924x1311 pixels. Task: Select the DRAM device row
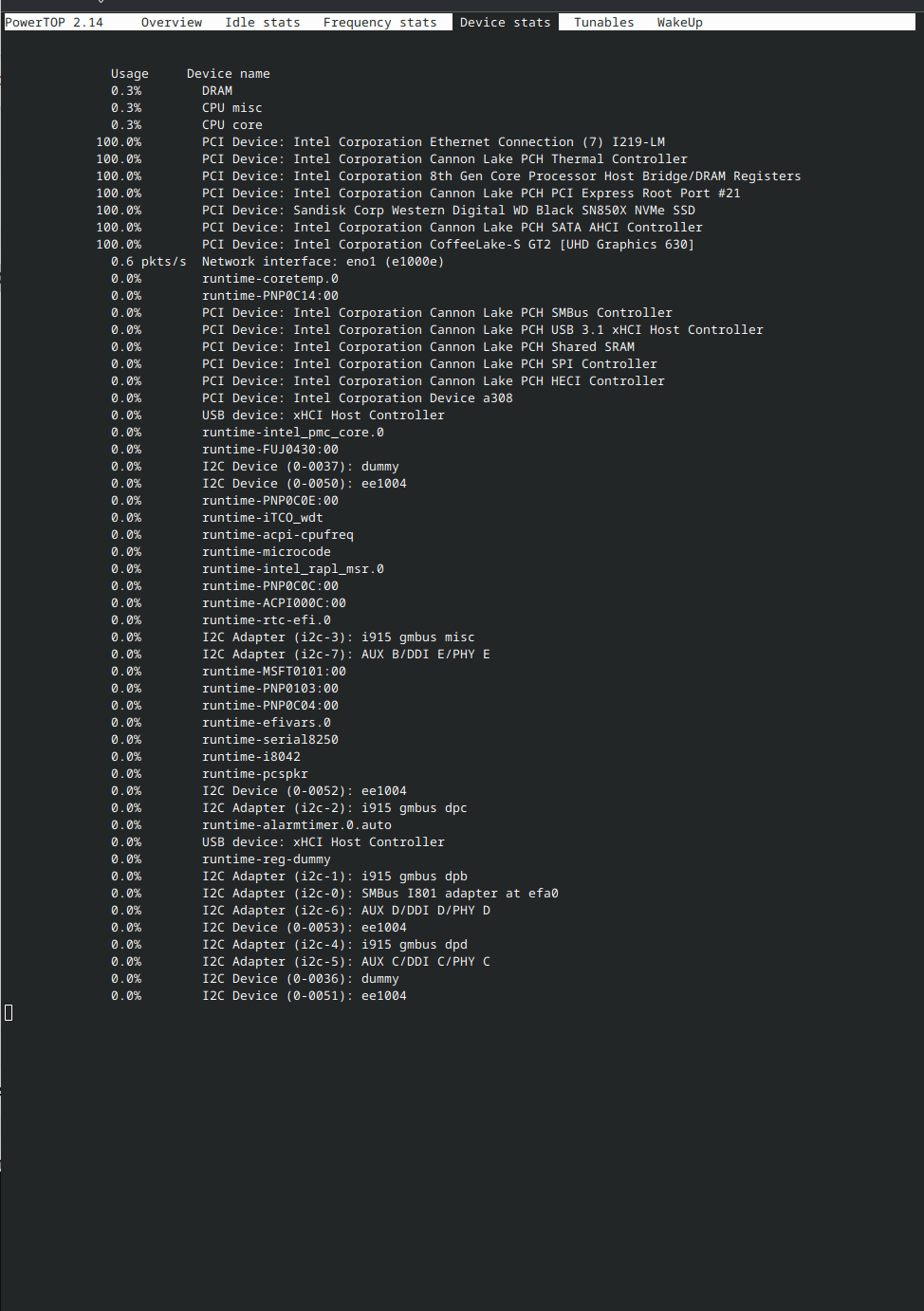pyautogui.click(x=216, y=91)
